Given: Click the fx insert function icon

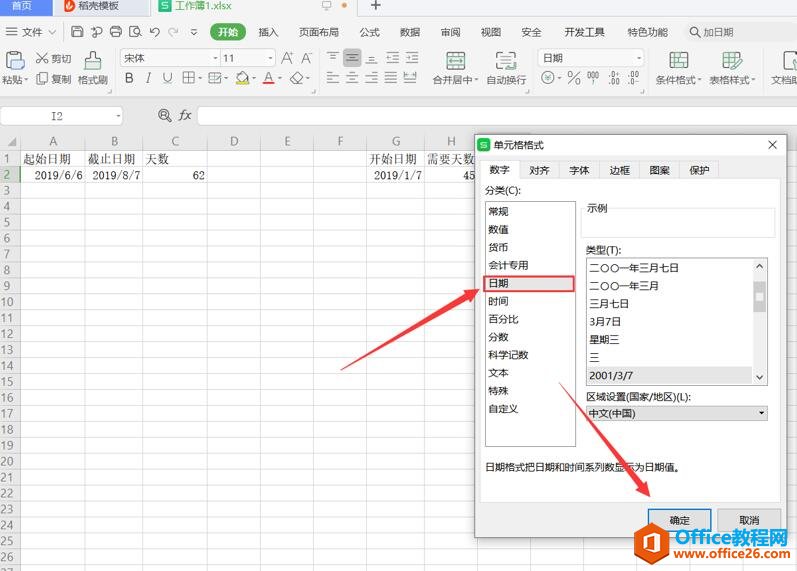Looking at the screenshot, I should tap(185, 116).
